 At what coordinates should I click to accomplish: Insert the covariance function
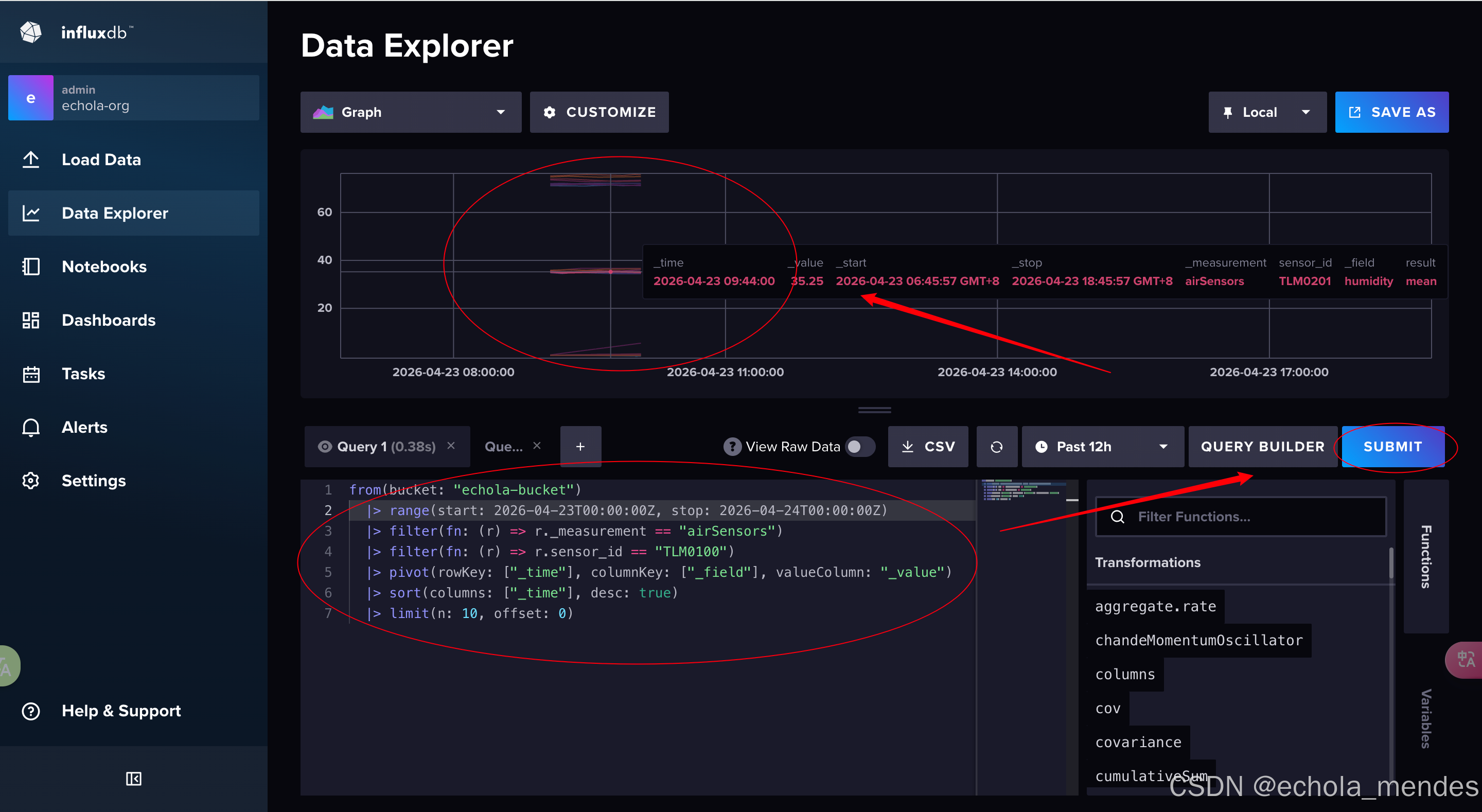coord(1138,742)
